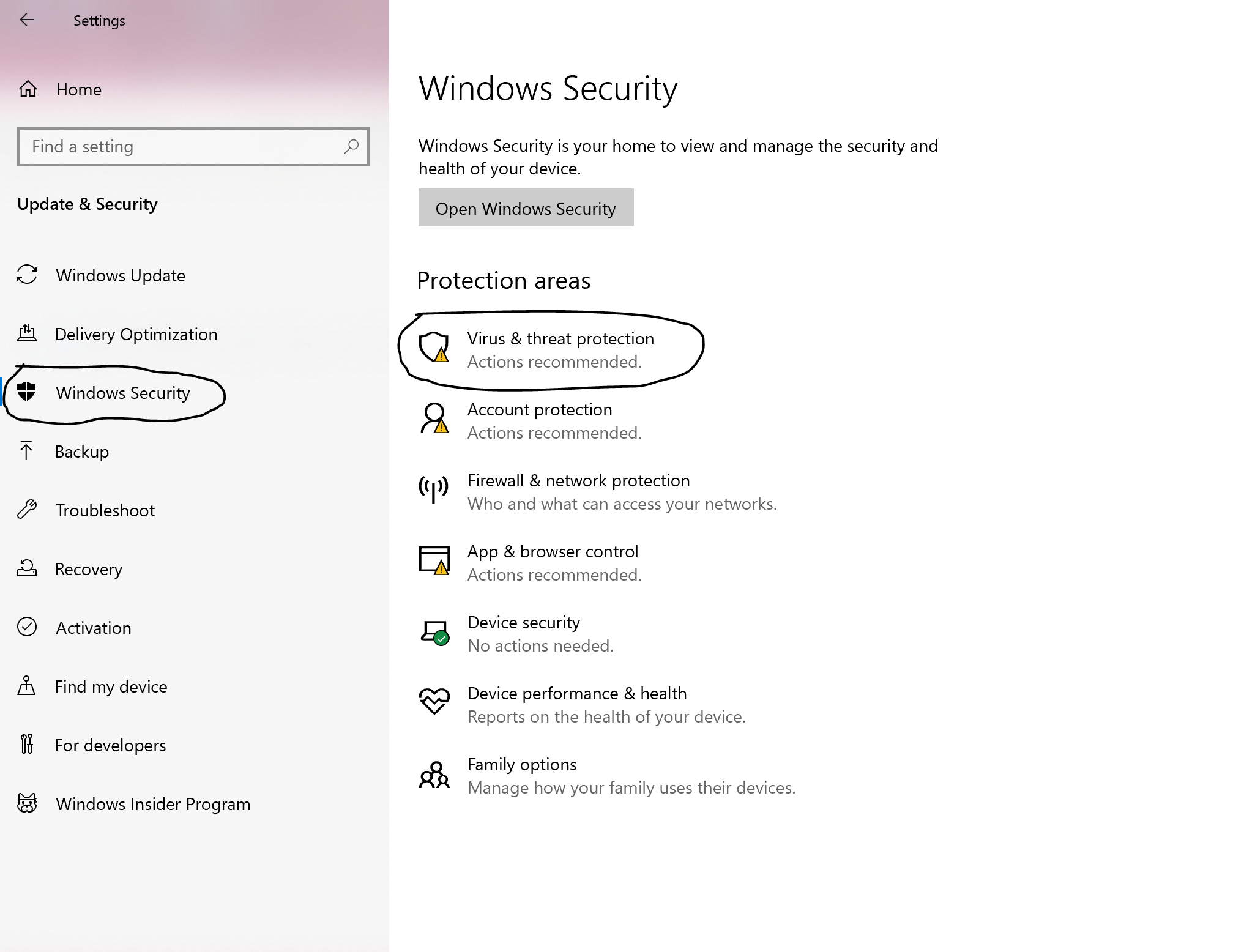The height and width of the screenshot is (952, 1255).
Task: Select Delivery Optimization menu item
Action: (x=136, y=334)
